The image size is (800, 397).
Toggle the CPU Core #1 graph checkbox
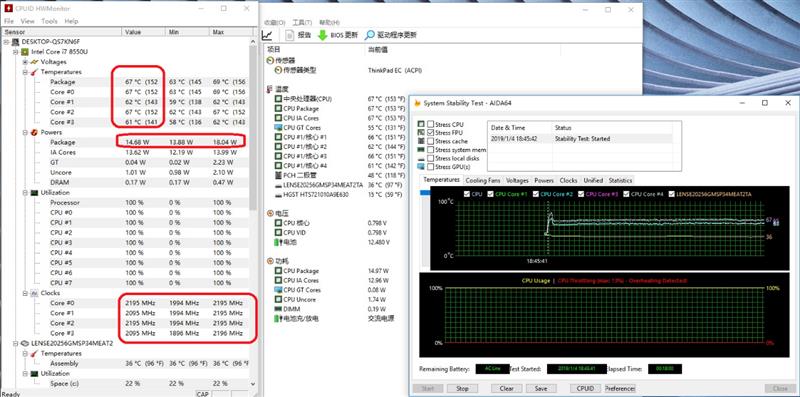click(491, 194)
